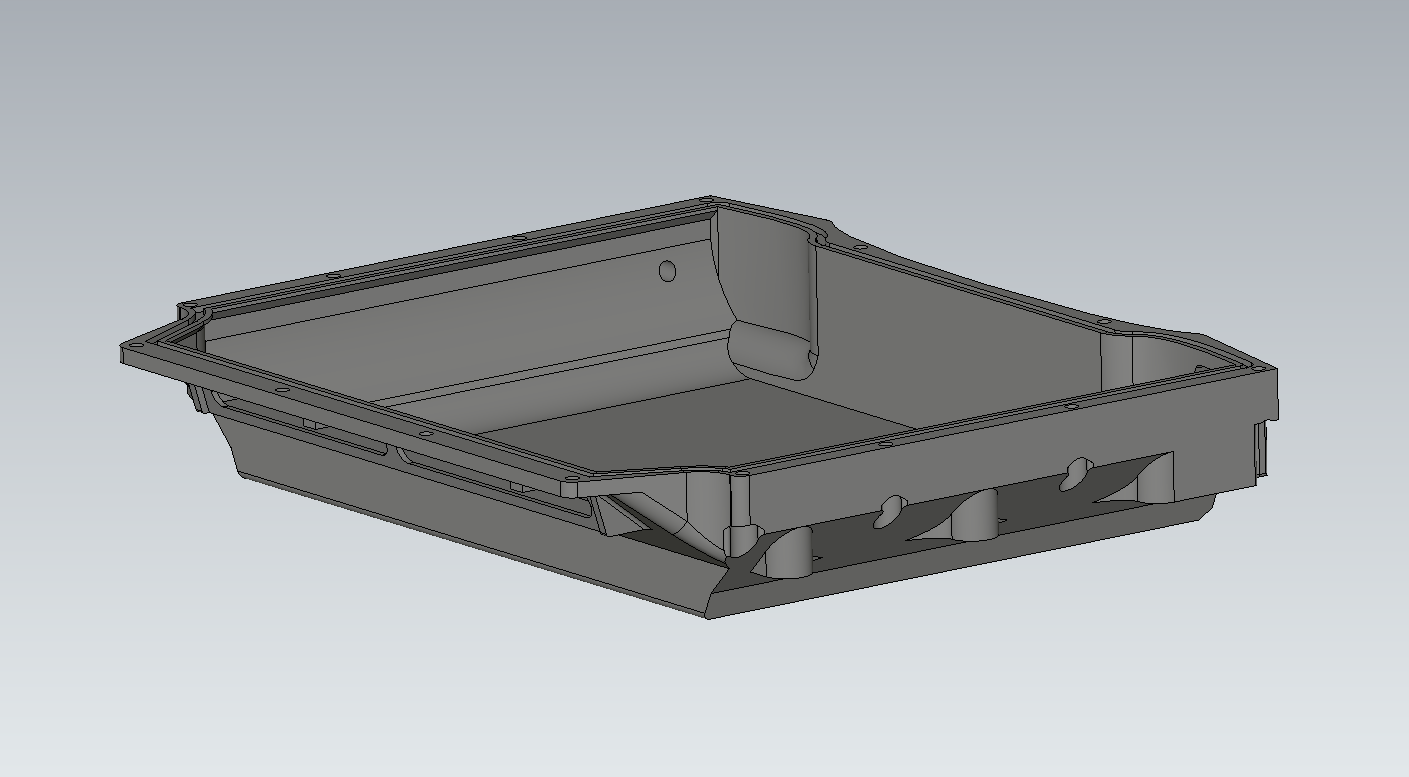The image size is (1409, 777).
Task: Select the left kidney-shaped cutout on the front wall
Action: [x=888, y=511]
